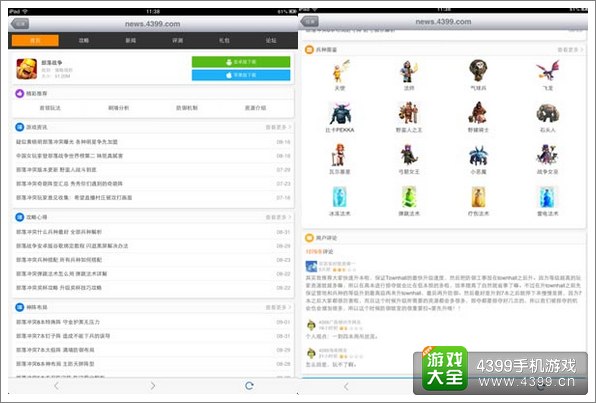Open the 神阵布局 article dated 09-01
Image resolution: width=596 pixels, height=403 pixels.
pos(153,322)
